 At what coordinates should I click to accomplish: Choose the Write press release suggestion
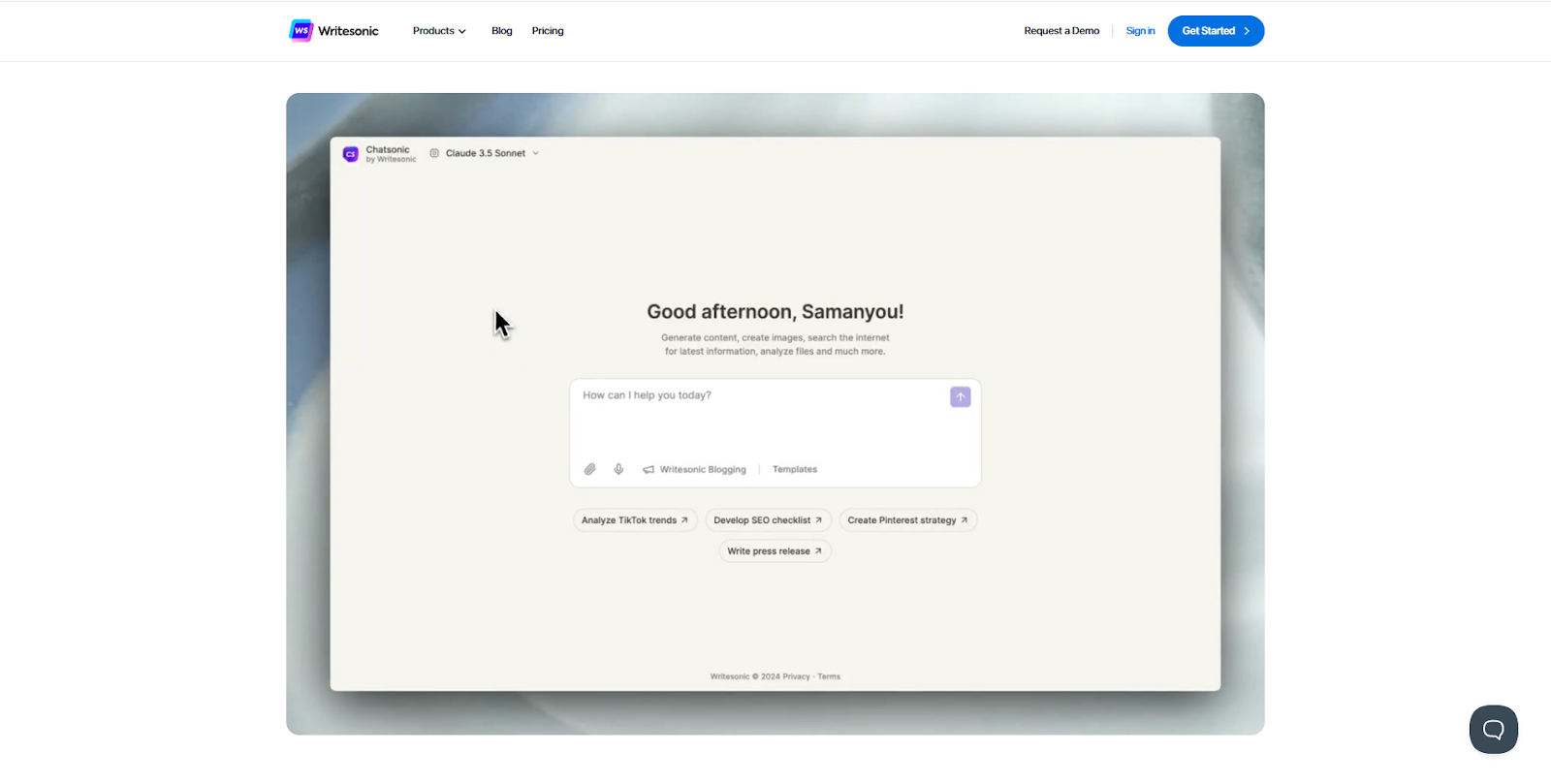[775, 551]
